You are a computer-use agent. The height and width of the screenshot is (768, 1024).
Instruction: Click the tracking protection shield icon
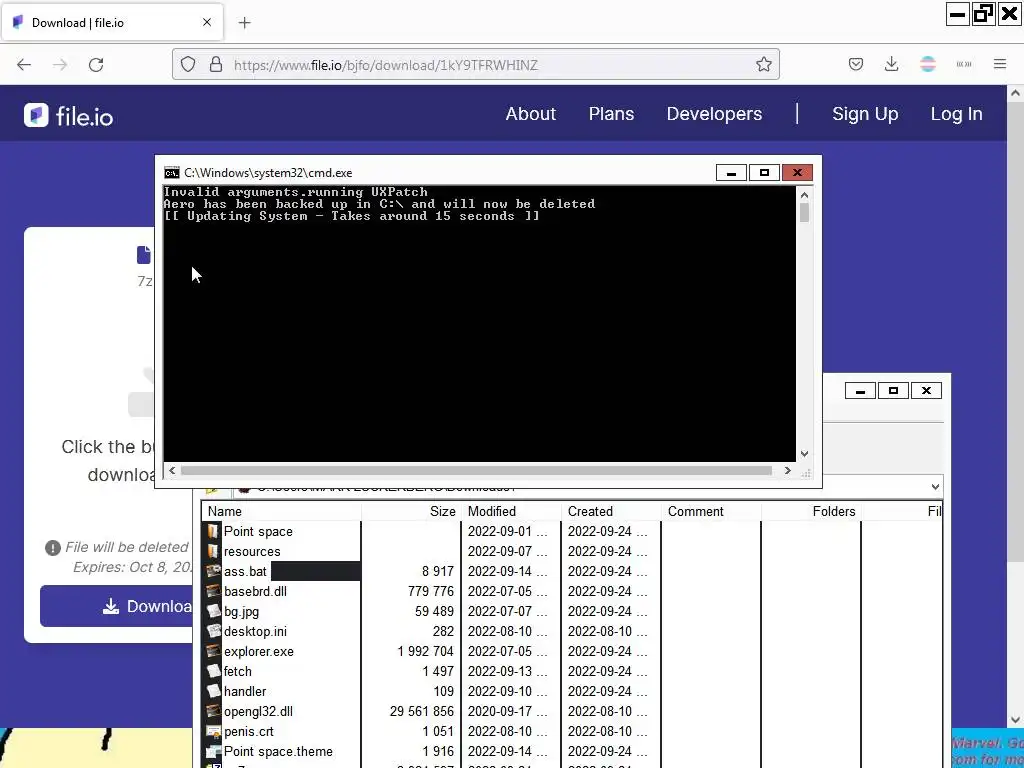pyautogui.click(x=188, y=65)
